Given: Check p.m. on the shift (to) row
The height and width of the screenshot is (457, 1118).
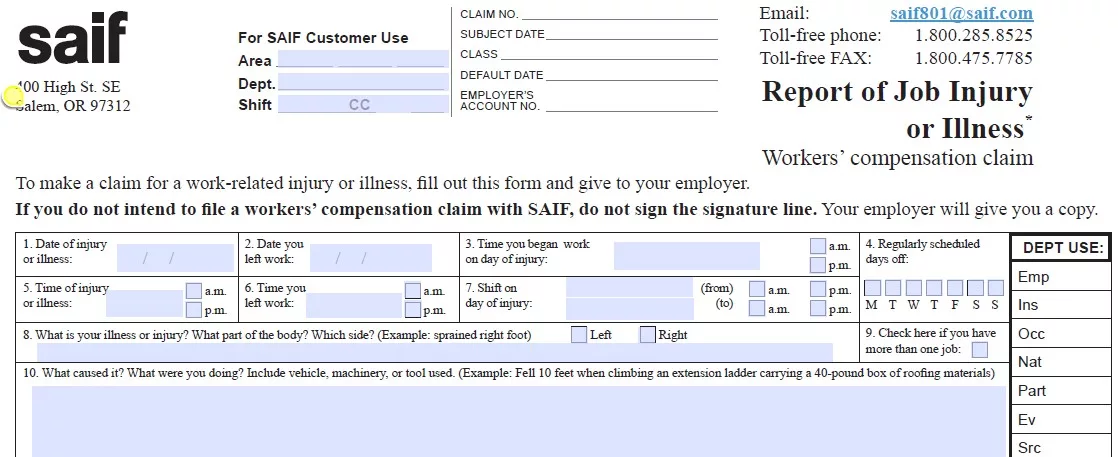Looking at the screenshot, I should click(818, 309).
